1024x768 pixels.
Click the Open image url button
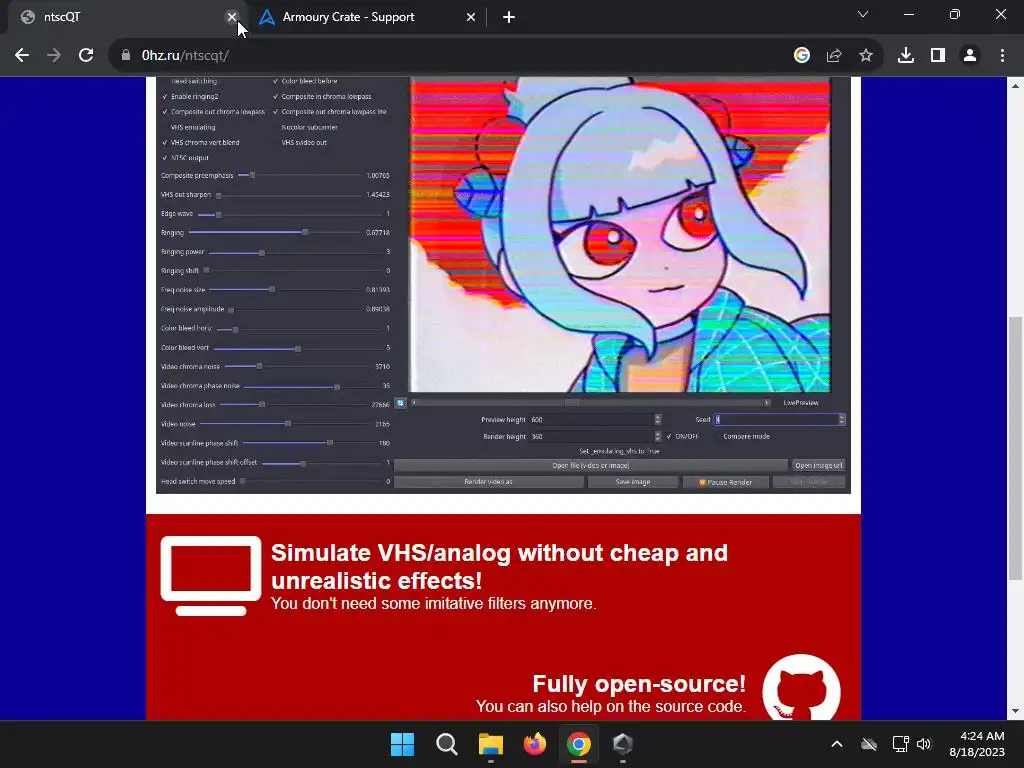click(x=818, y=466)
